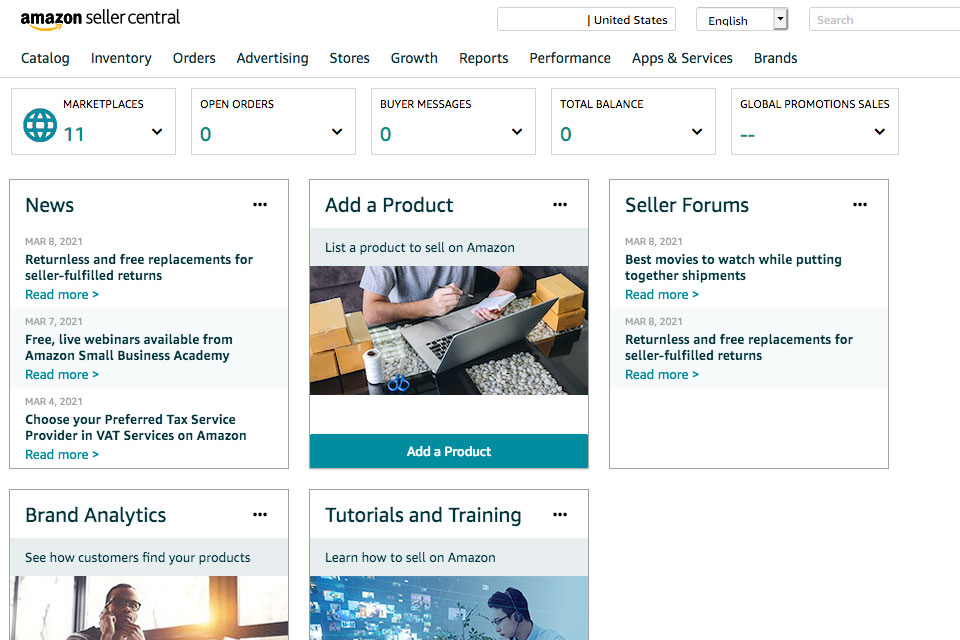This screenshot has width=960, height=640.
Task: Open headline about Amazon Small Business Academy webinars
Action: click(x=129, y=347)
